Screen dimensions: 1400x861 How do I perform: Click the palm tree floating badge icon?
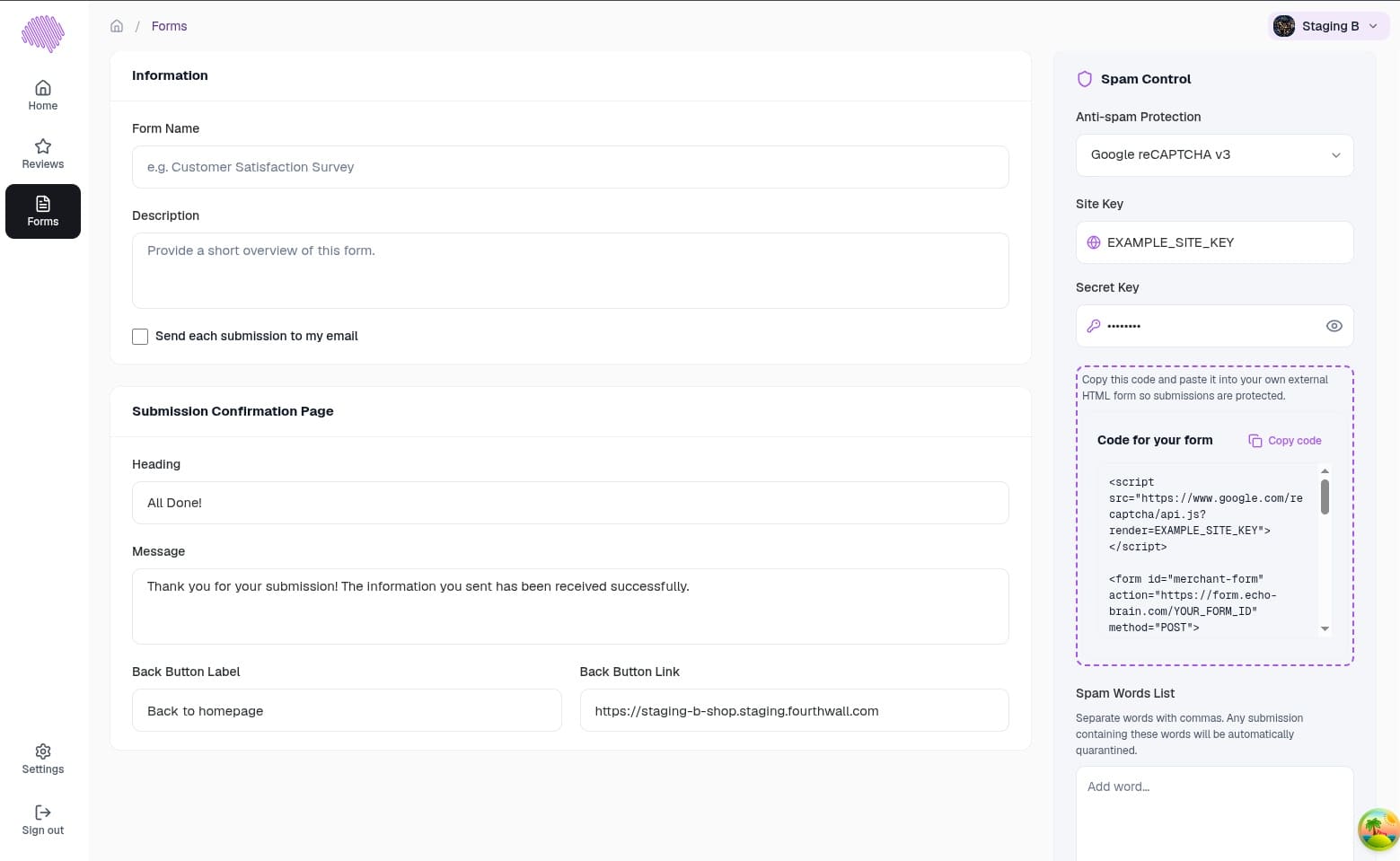pyautogui.click(x=1378, y=829)
